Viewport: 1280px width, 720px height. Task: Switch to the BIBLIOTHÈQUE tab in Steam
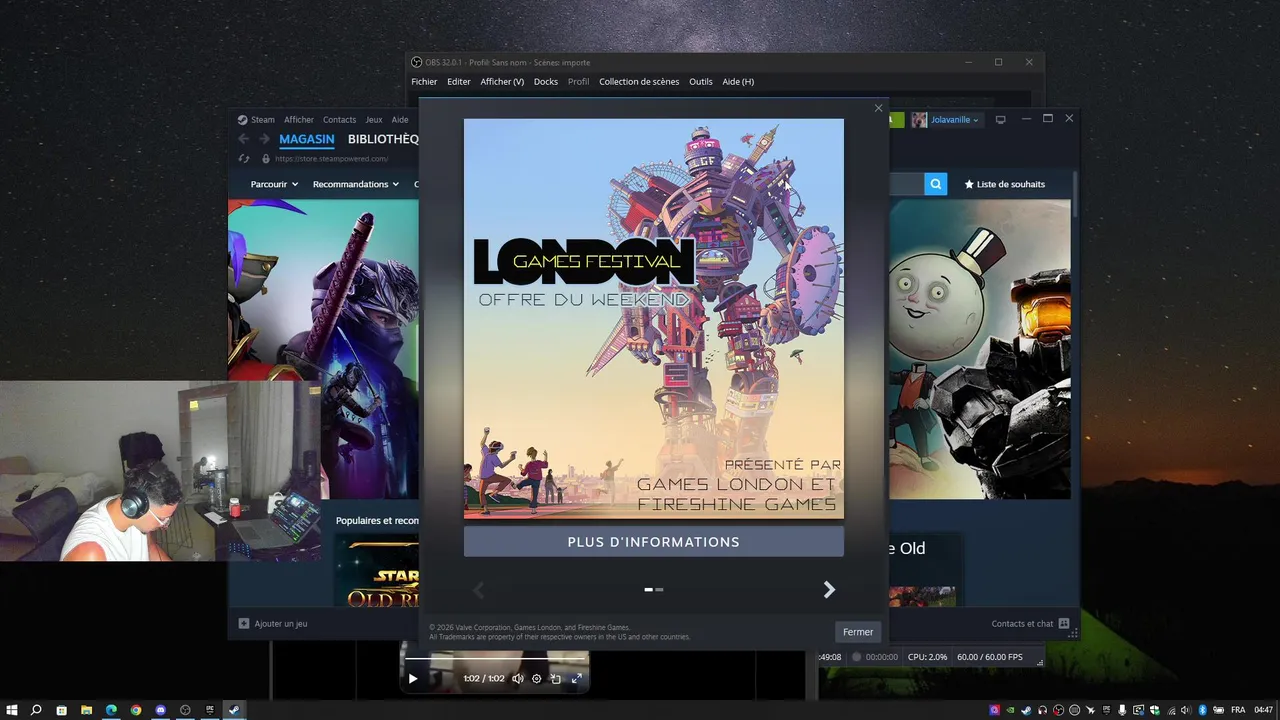383,140
